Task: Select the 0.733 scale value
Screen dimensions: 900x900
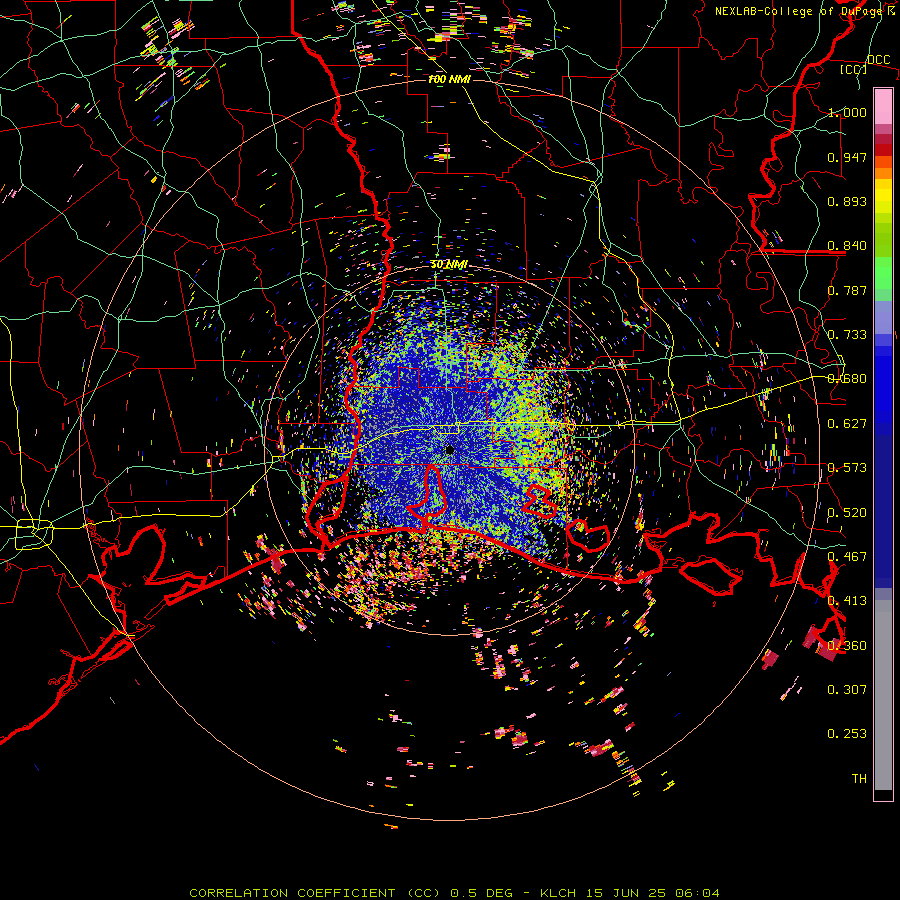Action: [847, 335]
